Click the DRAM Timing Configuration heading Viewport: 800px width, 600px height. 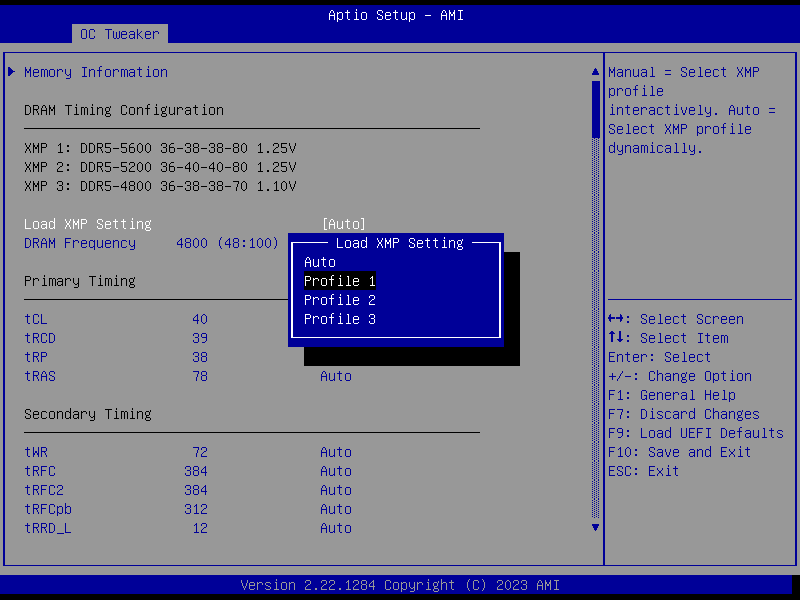pos(124,110)
